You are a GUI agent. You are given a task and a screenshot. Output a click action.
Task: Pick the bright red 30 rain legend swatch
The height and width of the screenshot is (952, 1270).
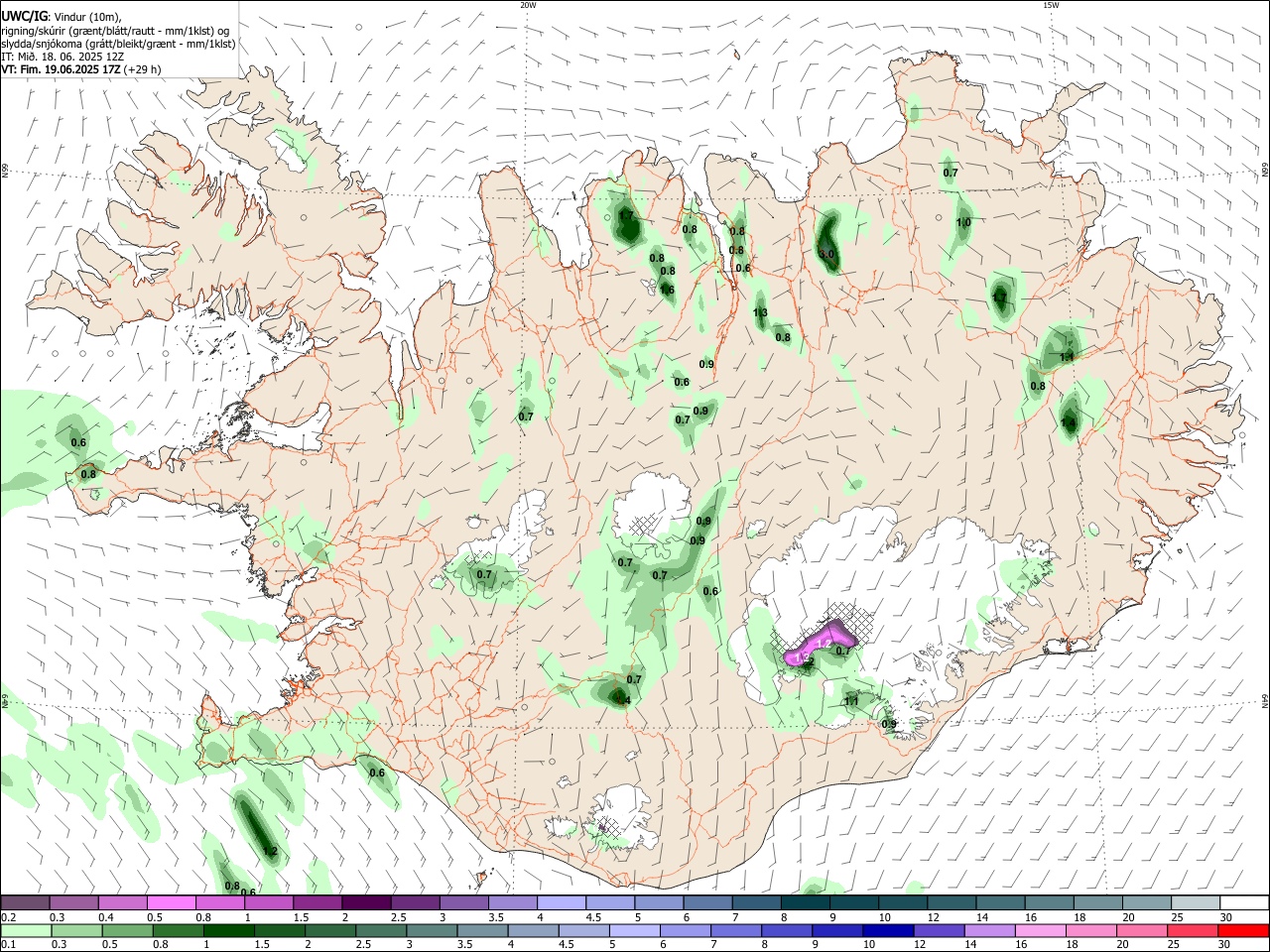coord(1242,930)
